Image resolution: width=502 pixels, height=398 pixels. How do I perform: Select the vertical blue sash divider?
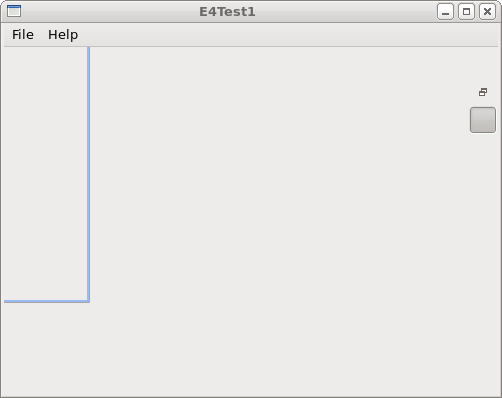pyautogui.click(x=88, y=173)
